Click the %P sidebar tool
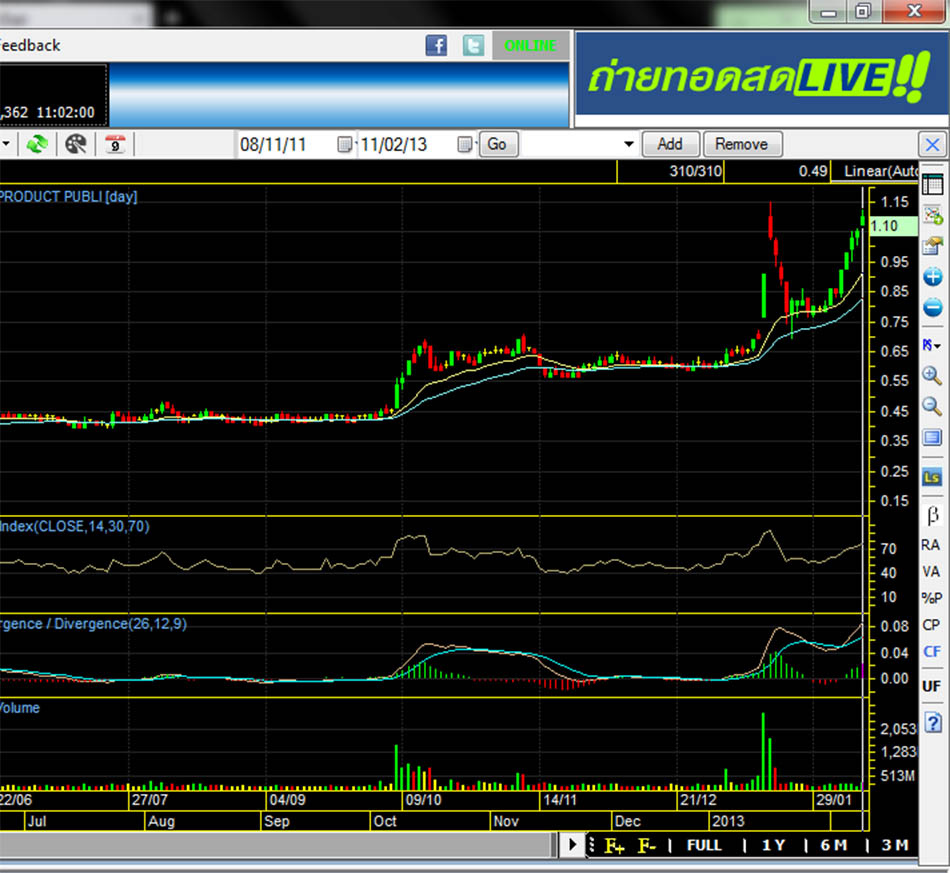 click(x=931, y=598)
